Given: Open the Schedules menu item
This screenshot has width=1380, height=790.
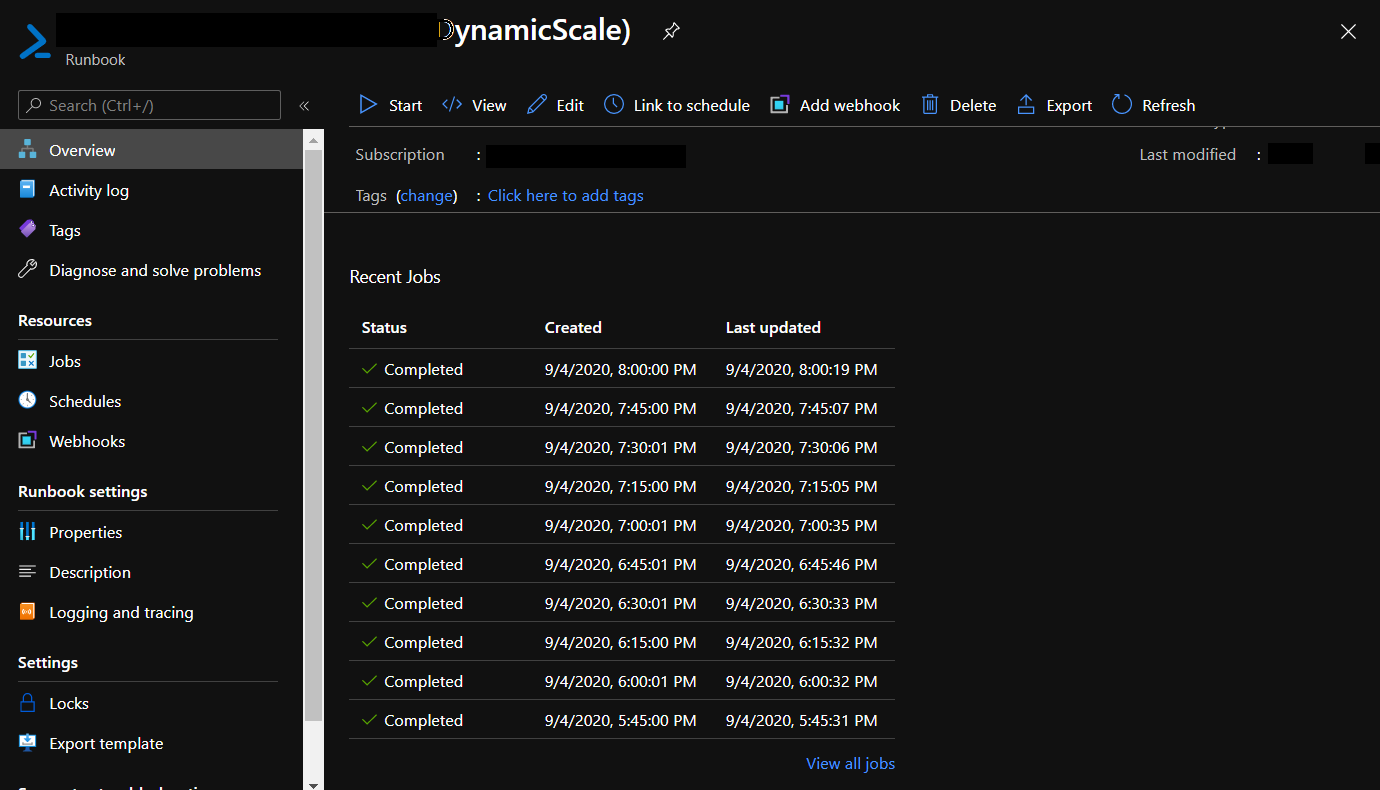Looking at the screenshot, I should [x=151, y=401].
